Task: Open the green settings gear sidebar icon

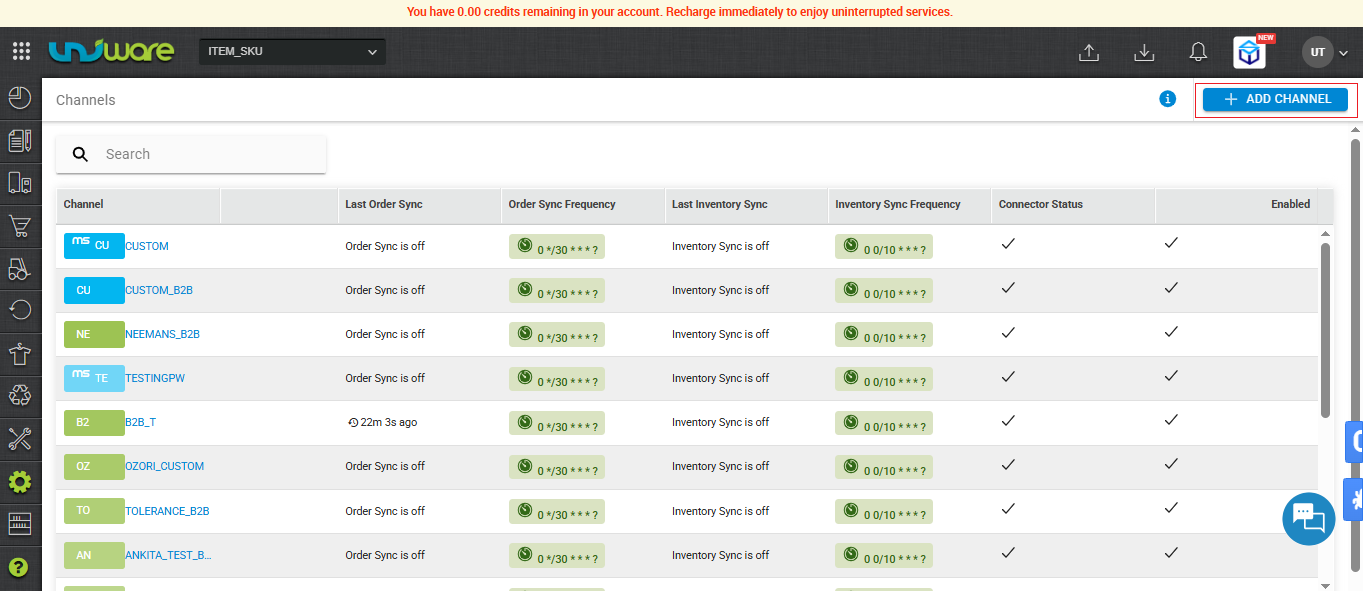Action: click(20, 482)
